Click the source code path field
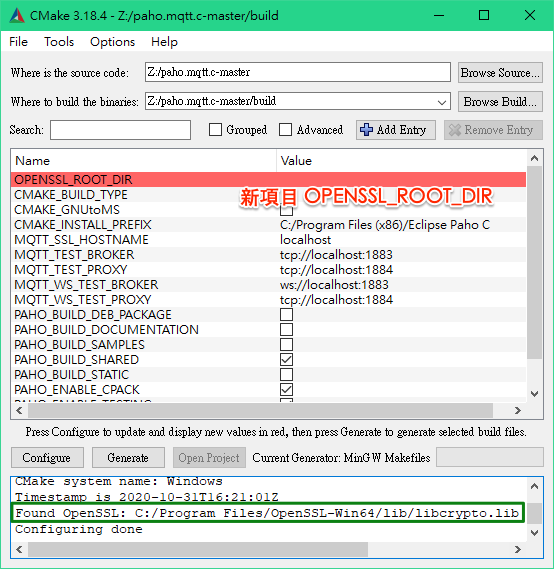The height and width of the screenshot is (569, 554). coord(297,72)
